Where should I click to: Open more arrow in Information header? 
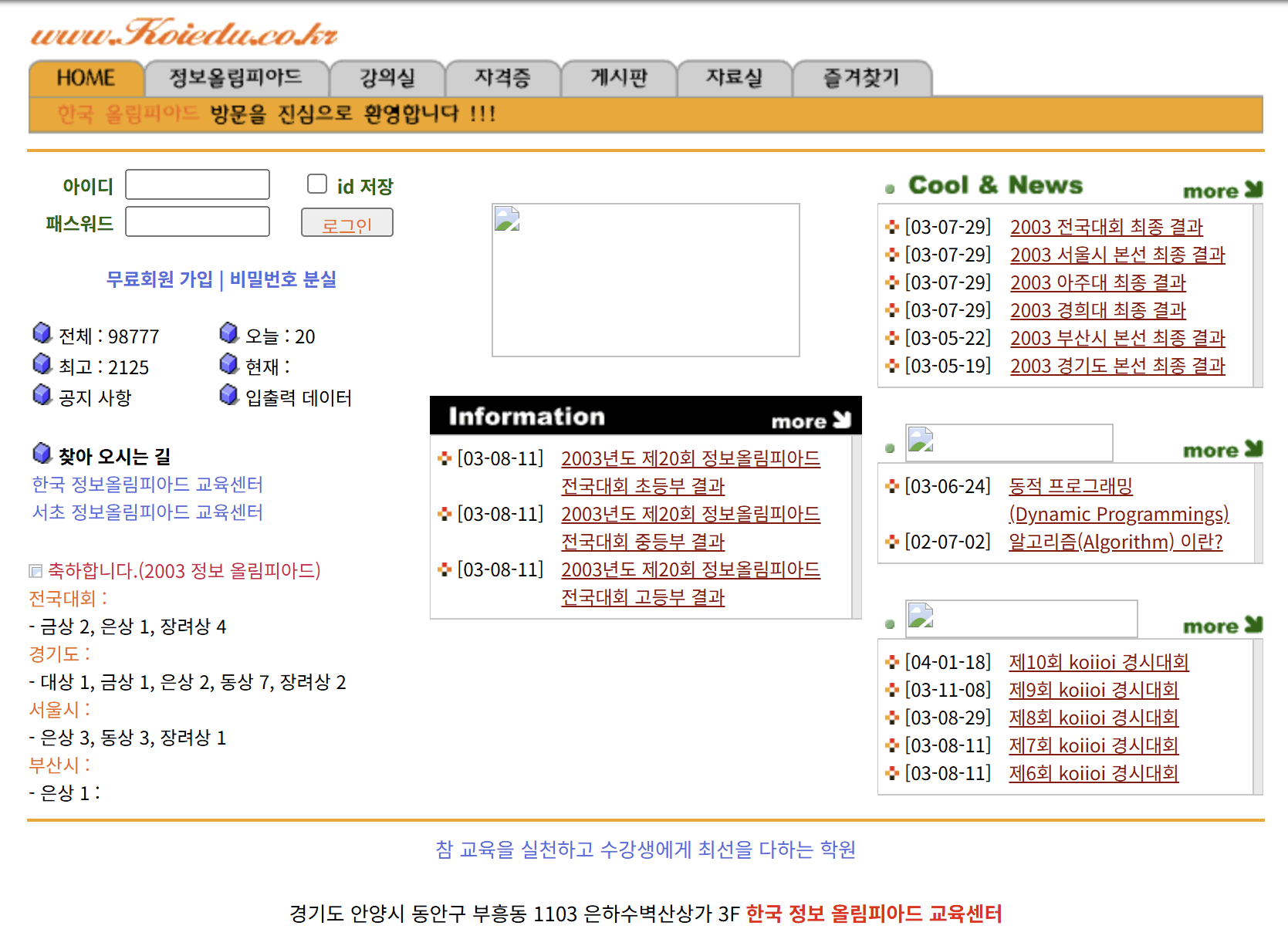(811, 420)
